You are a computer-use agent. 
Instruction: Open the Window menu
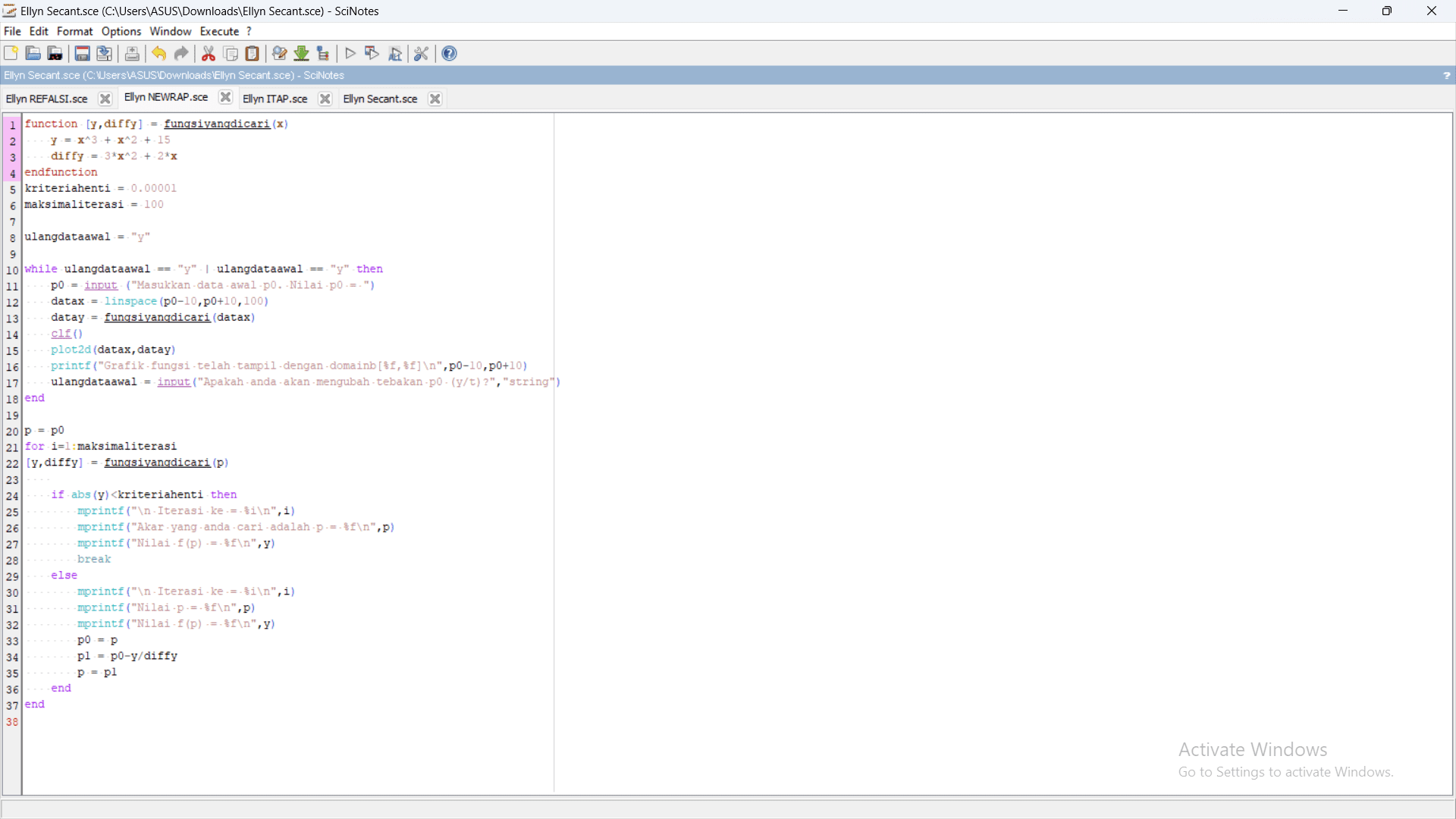pyautogui.click(x=171, y=31)
